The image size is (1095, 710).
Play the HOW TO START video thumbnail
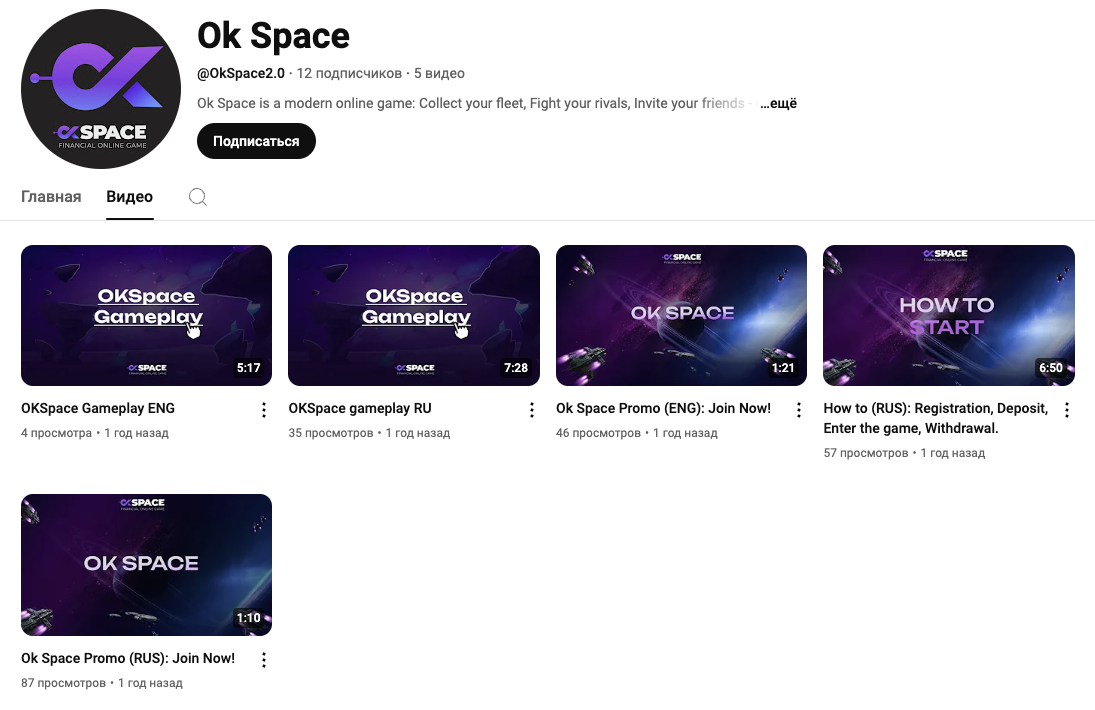(948, 315)
